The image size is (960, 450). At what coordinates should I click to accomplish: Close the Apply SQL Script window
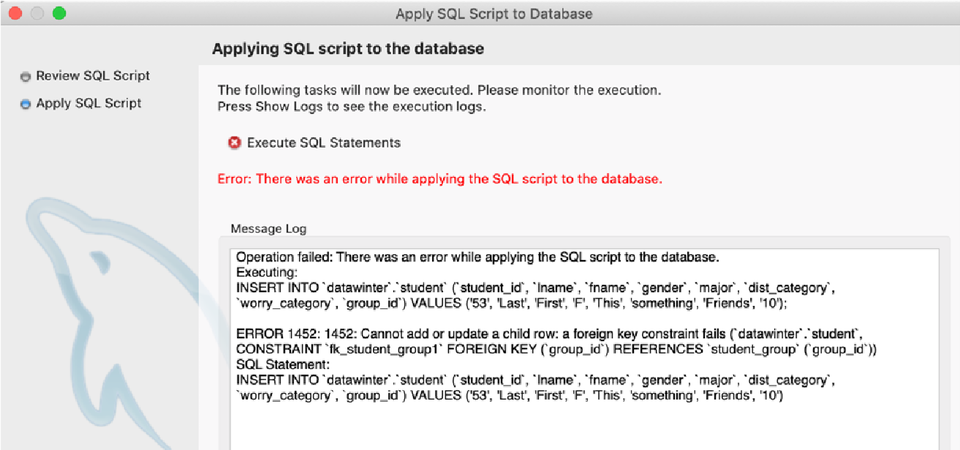coord(15,13)
